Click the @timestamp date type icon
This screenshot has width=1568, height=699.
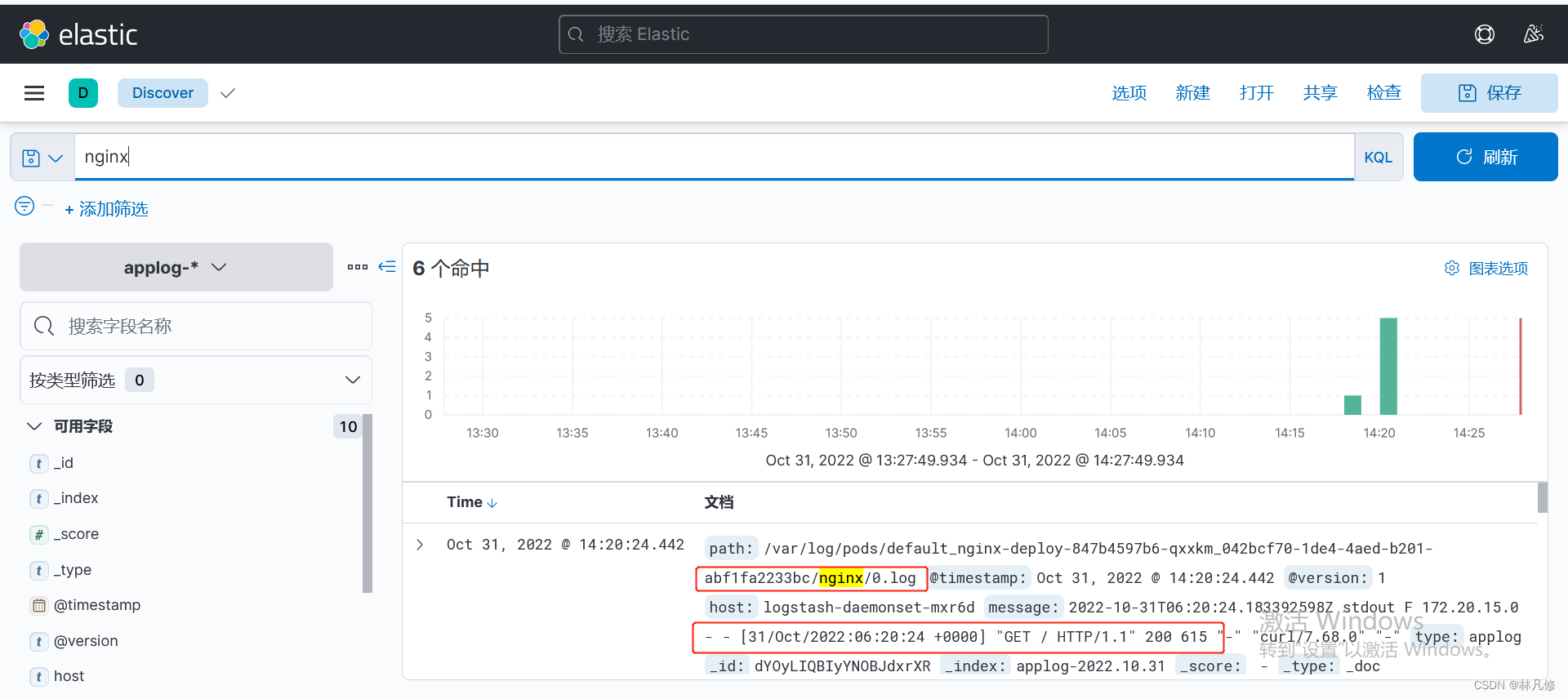[38, 605]
